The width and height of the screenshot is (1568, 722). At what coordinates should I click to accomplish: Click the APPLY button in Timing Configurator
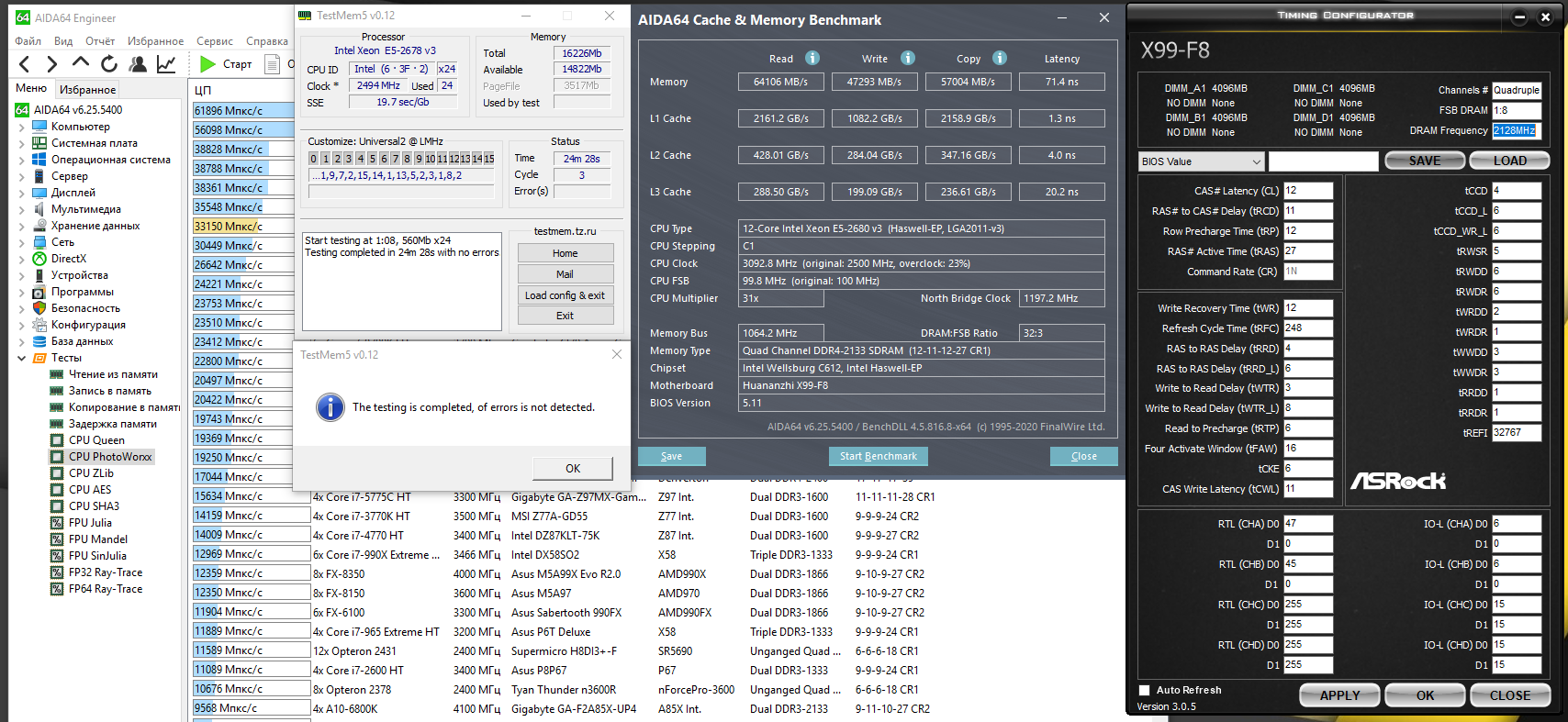(x=1339, y=695)
